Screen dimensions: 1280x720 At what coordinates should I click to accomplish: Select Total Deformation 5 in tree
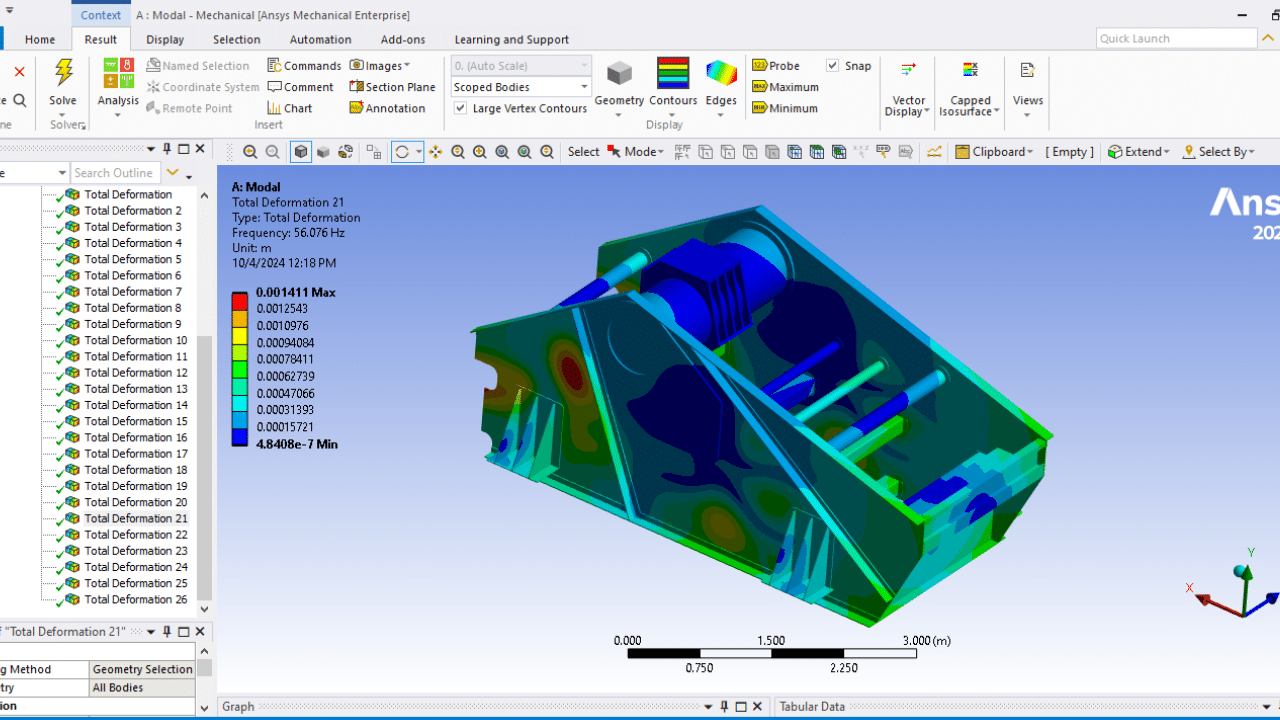(x=133, y=259)
